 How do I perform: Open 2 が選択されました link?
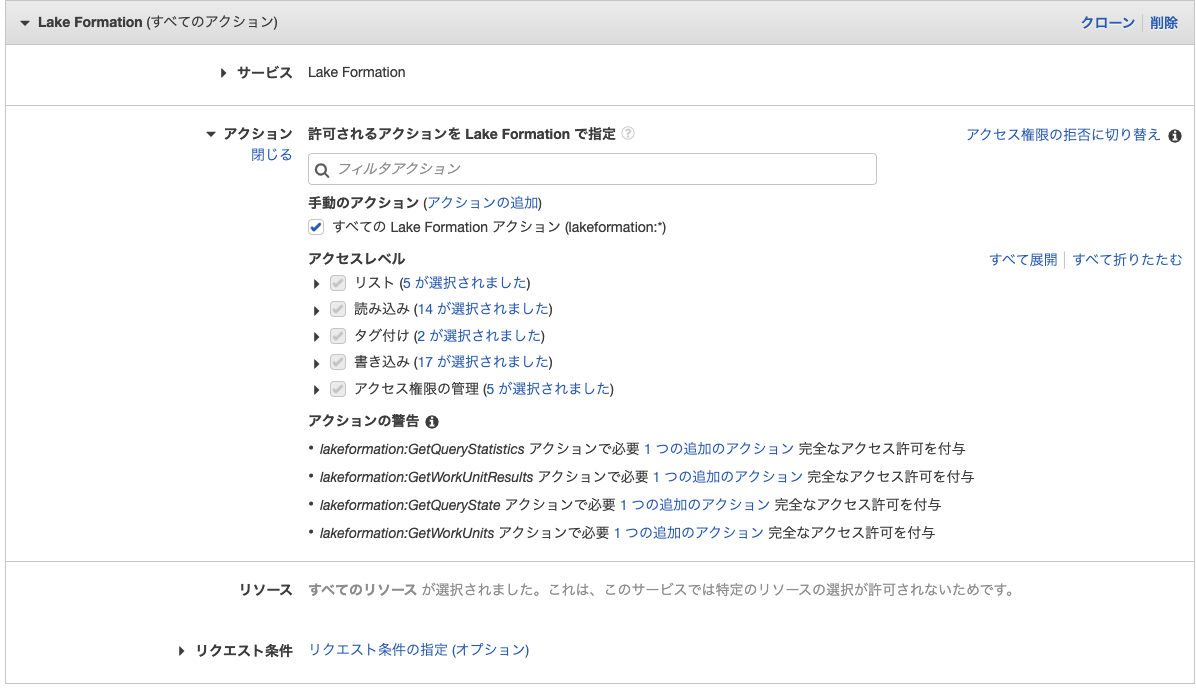pyautogui.click(x=479, y=336)
